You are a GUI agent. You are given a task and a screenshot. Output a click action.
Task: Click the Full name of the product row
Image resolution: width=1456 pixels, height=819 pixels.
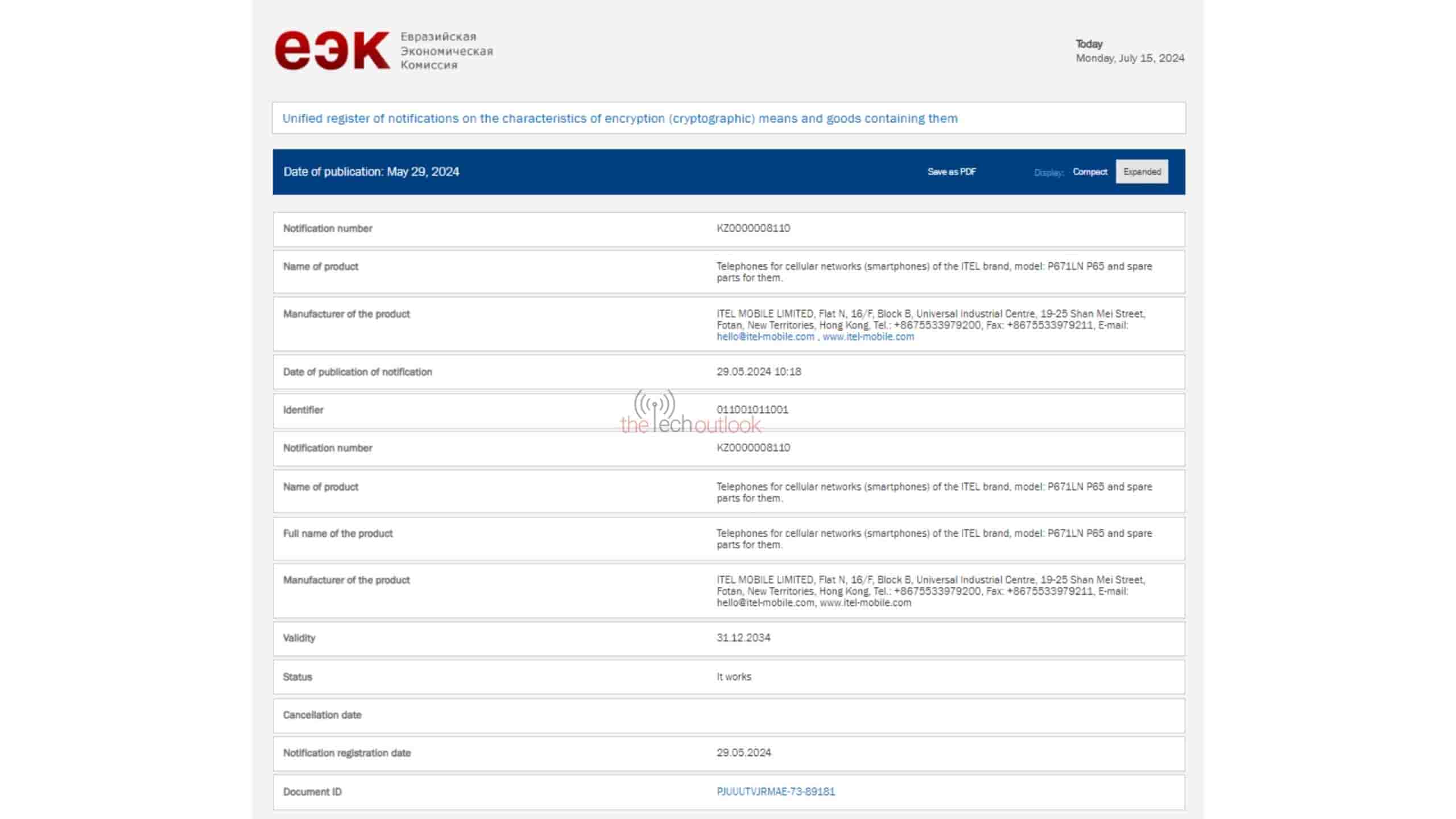tap(338, 533)
